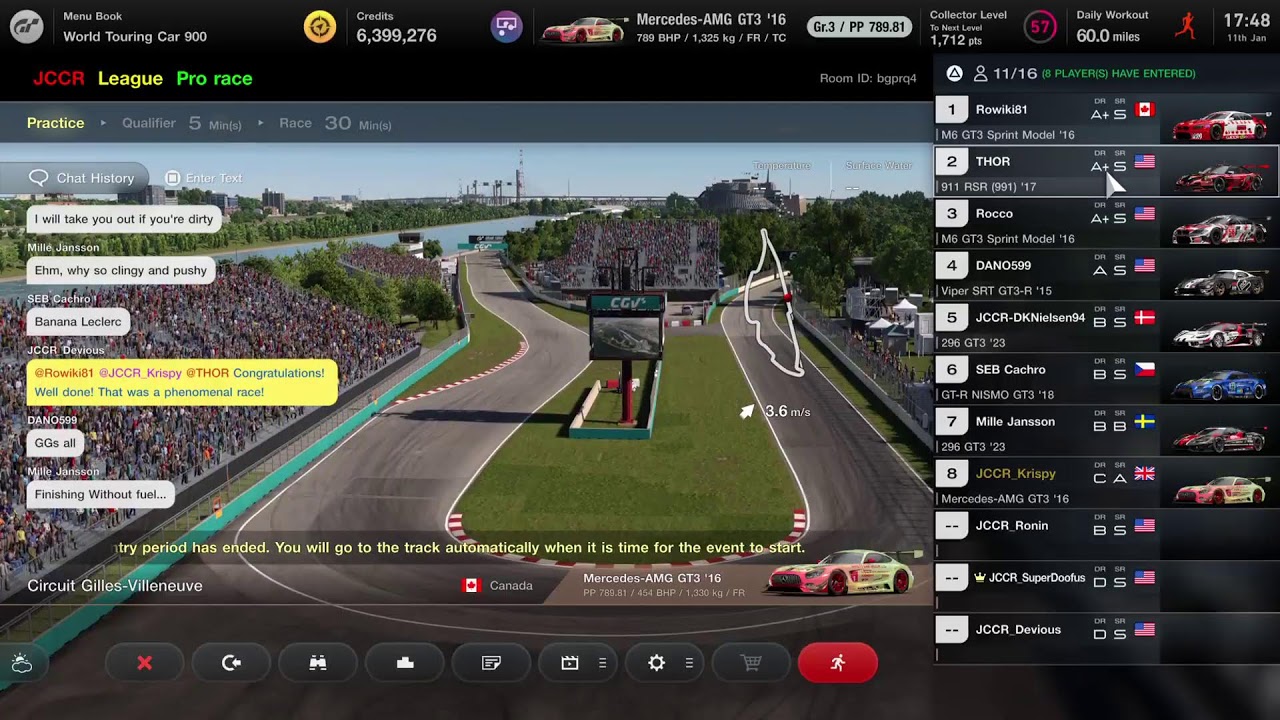Viewport: 1280px width, 720px height.
Task: Click the player count person icon
Action: 980,73
